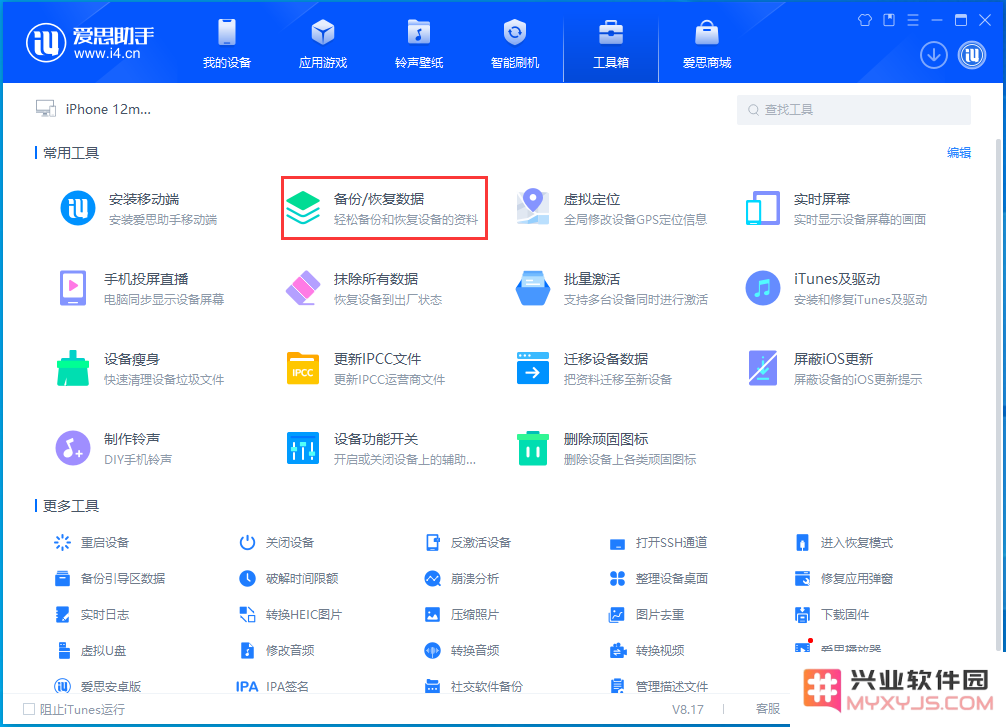Click the 爱思助手 logo

pyautogui.click(x=90, y=44)
